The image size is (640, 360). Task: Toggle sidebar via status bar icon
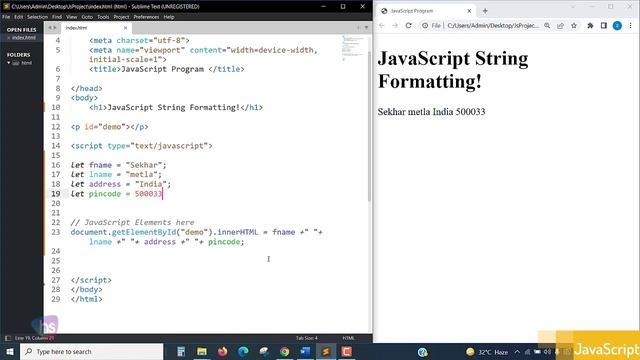tap(7, 338)
